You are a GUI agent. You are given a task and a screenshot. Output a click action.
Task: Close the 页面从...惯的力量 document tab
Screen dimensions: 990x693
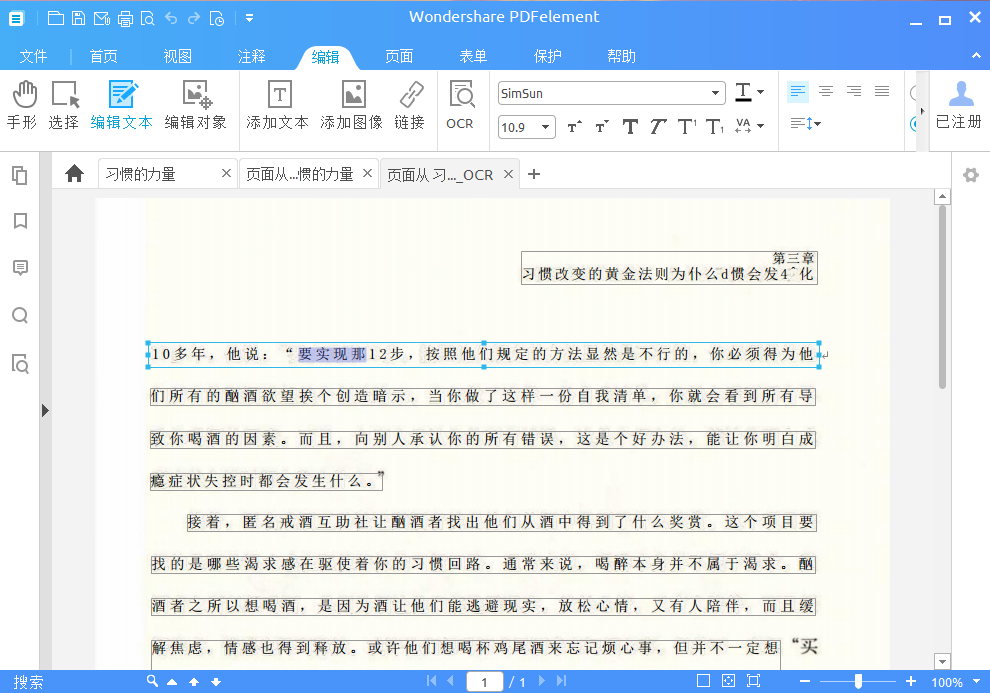coord(367,173)
